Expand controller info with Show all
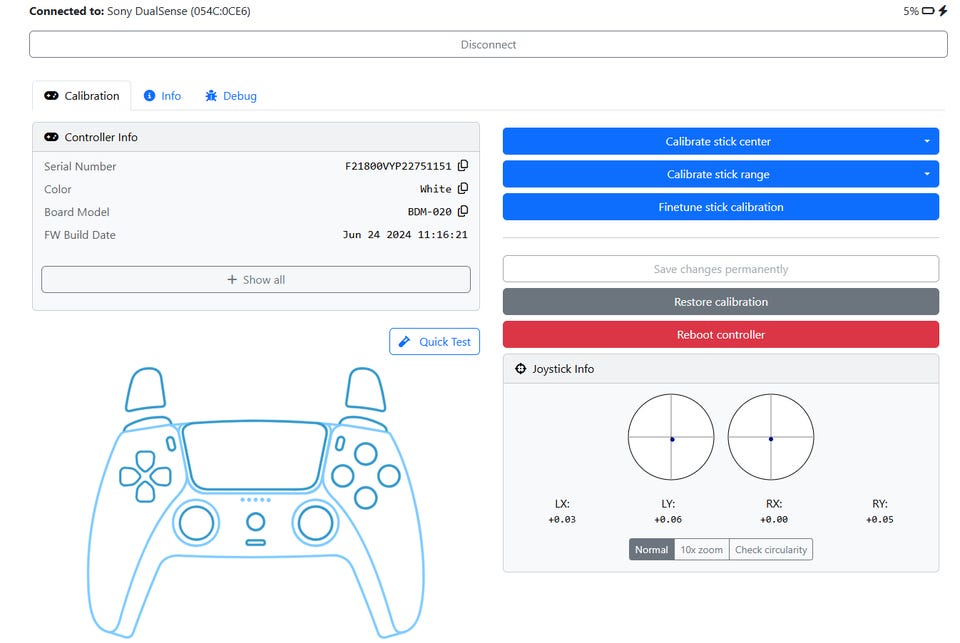This screenshot has width=960, height=643. (256, 279)
